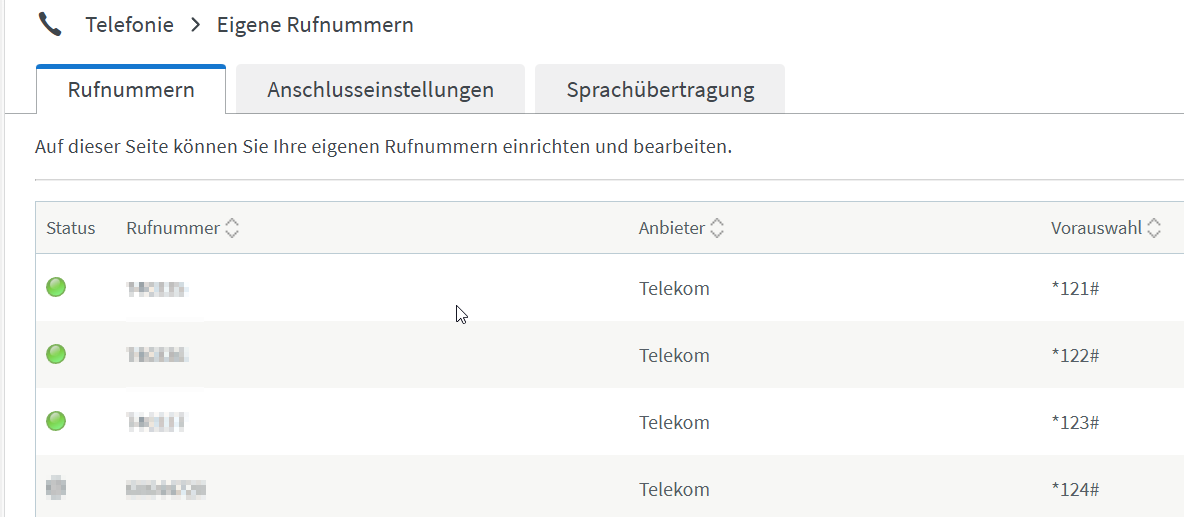Image resolution: width=1184 pixels, height=517 pixels.
Task: Click the phone icon beside Telefonie
Action: (x=50, y=24)
